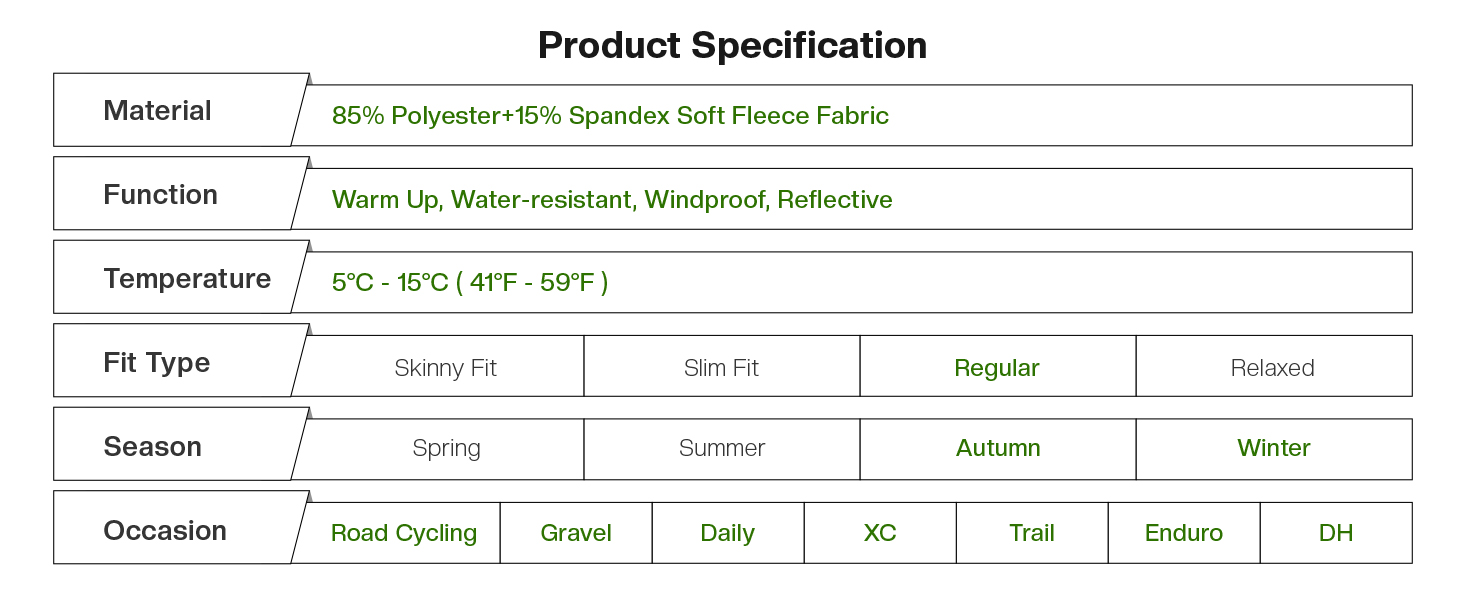Click the DH occasion cell
This screenshot has height=600, width=1464.
pos(1335,533)
